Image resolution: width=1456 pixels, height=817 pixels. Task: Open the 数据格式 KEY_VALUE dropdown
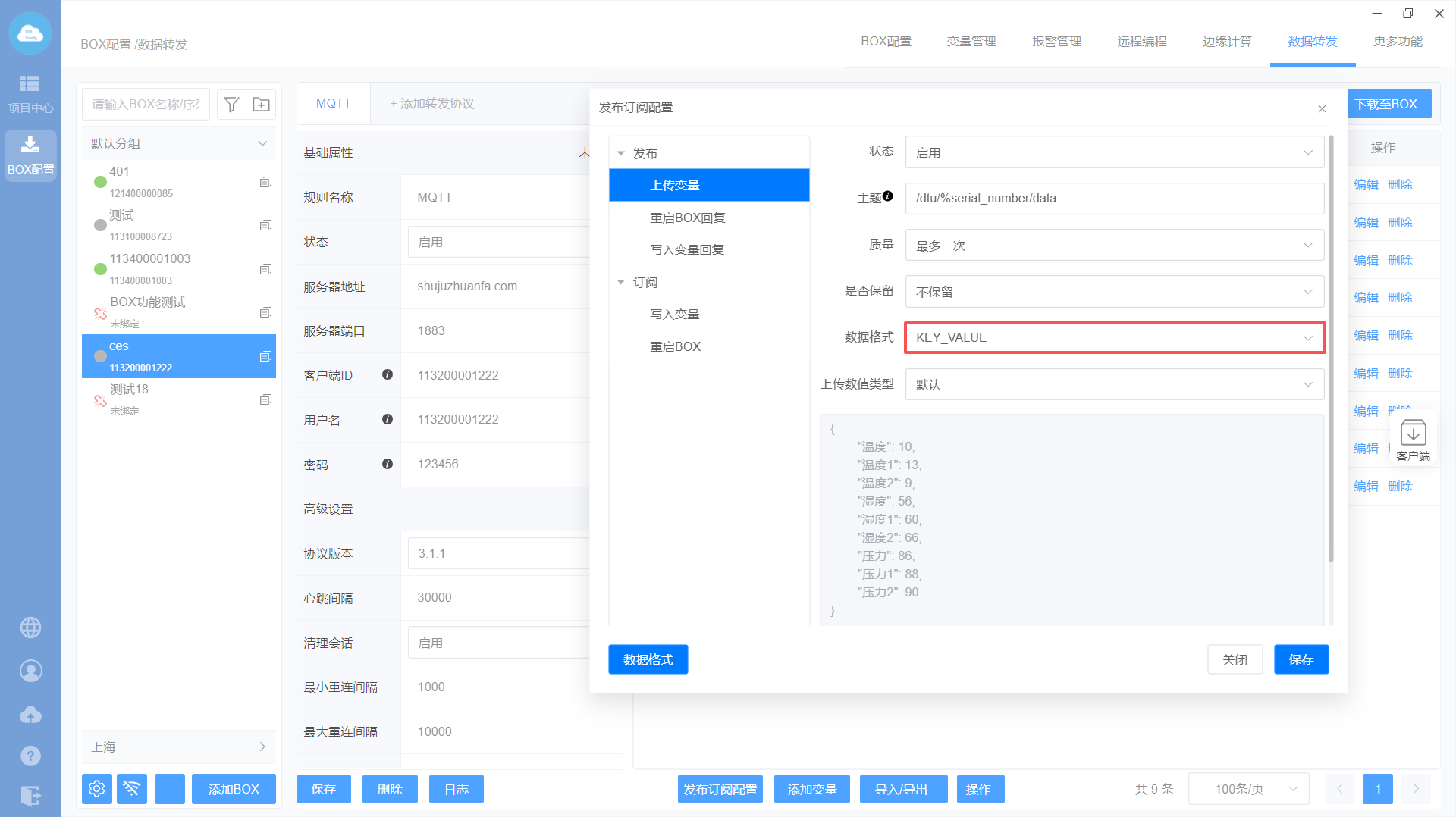point(1113,338)
